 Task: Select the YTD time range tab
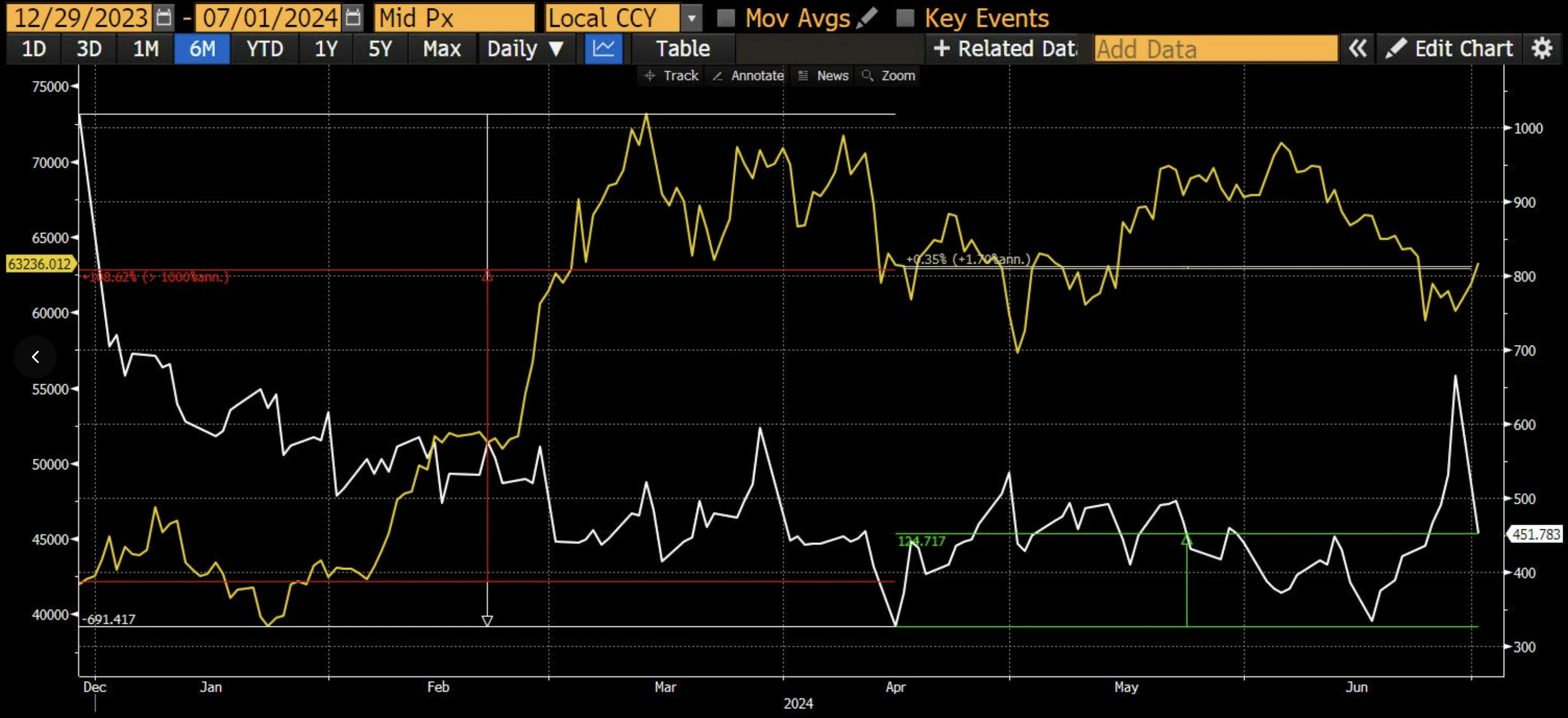[x=265, y=48]
